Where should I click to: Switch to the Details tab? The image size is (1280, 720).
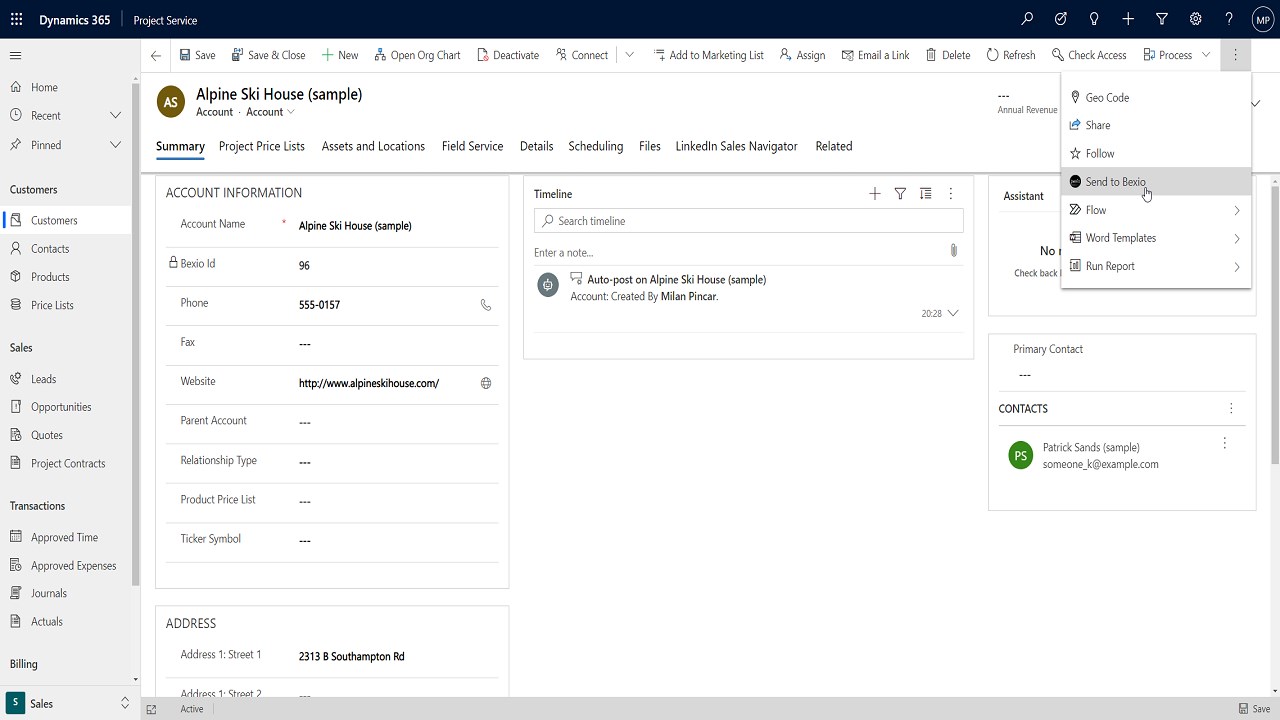tap(536, 146)
